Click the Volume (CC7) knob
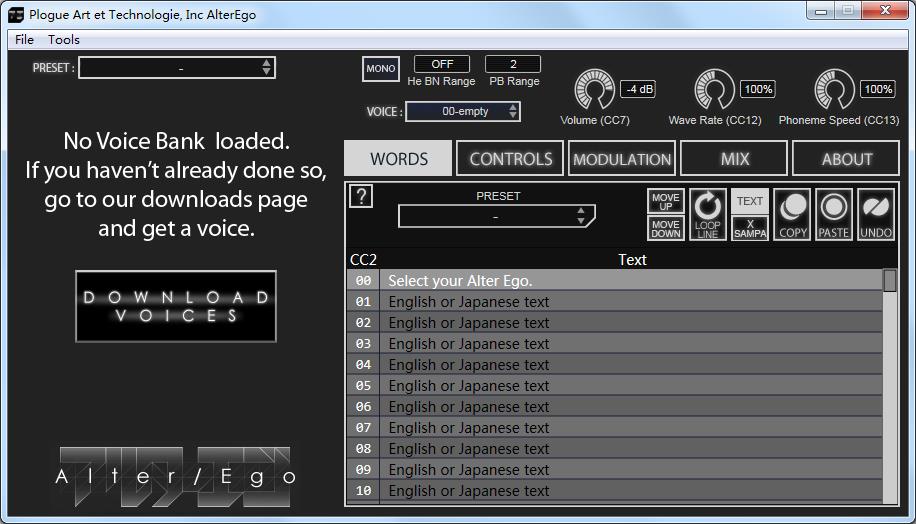 coord(594,91)
